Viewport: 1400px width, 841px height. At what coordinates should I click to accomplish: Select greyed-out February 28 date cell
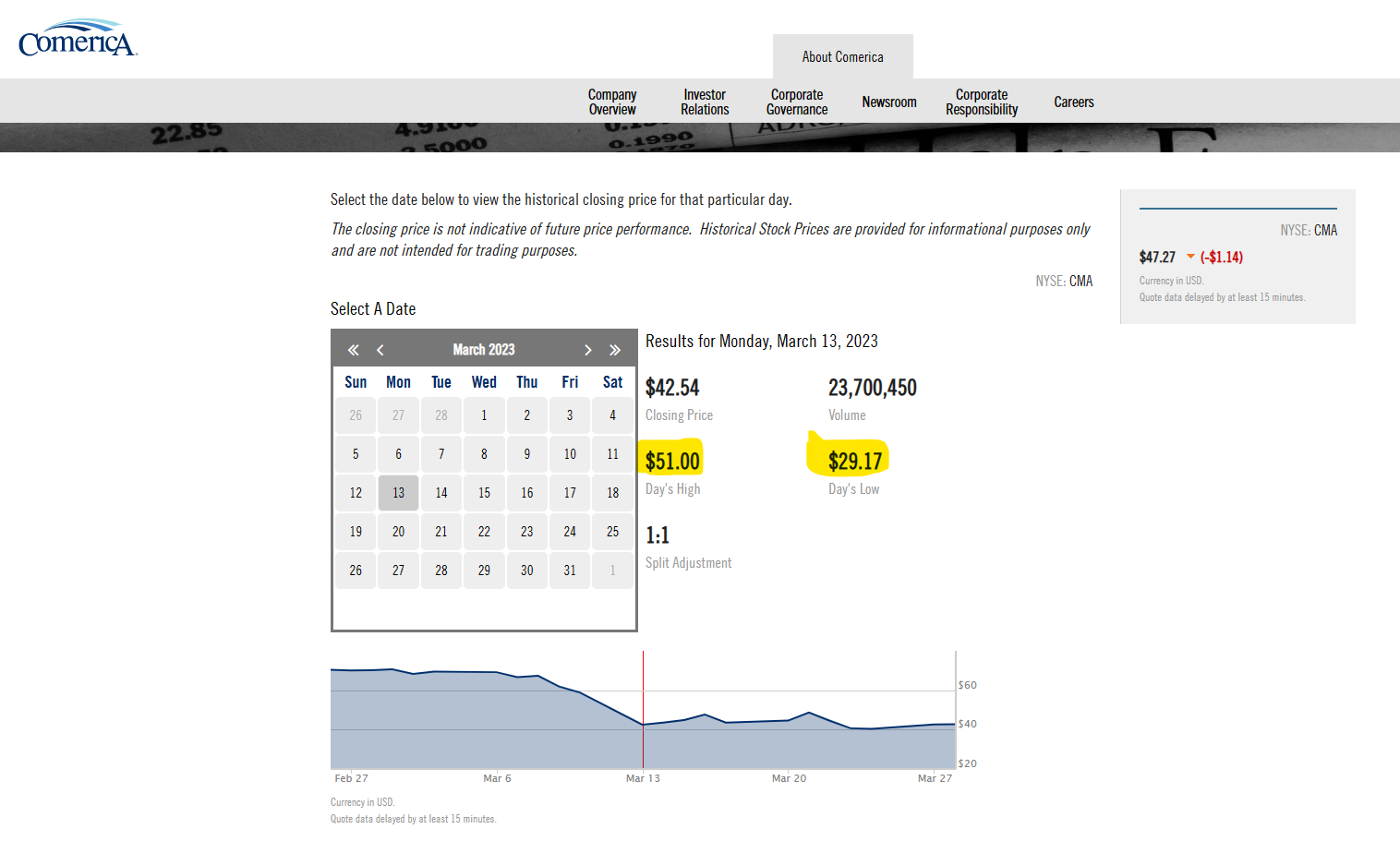(x=441, y=415)
